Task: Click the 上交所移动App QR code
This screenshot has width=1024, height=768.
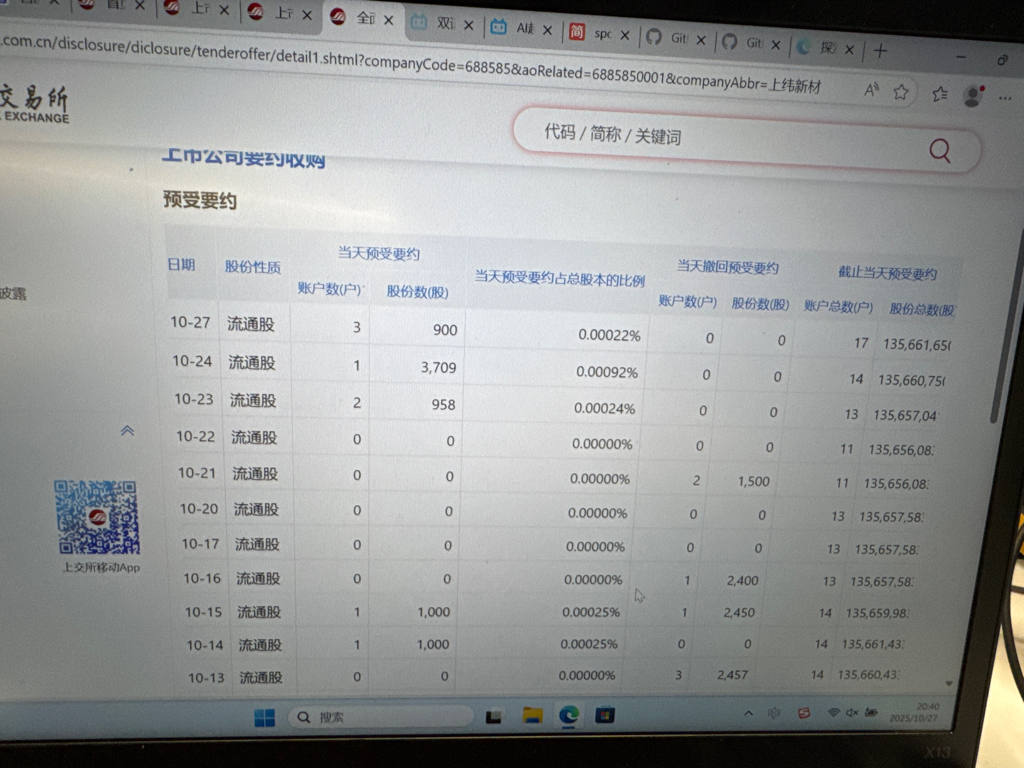Action: pyautogui.click(x=97, y=517)
